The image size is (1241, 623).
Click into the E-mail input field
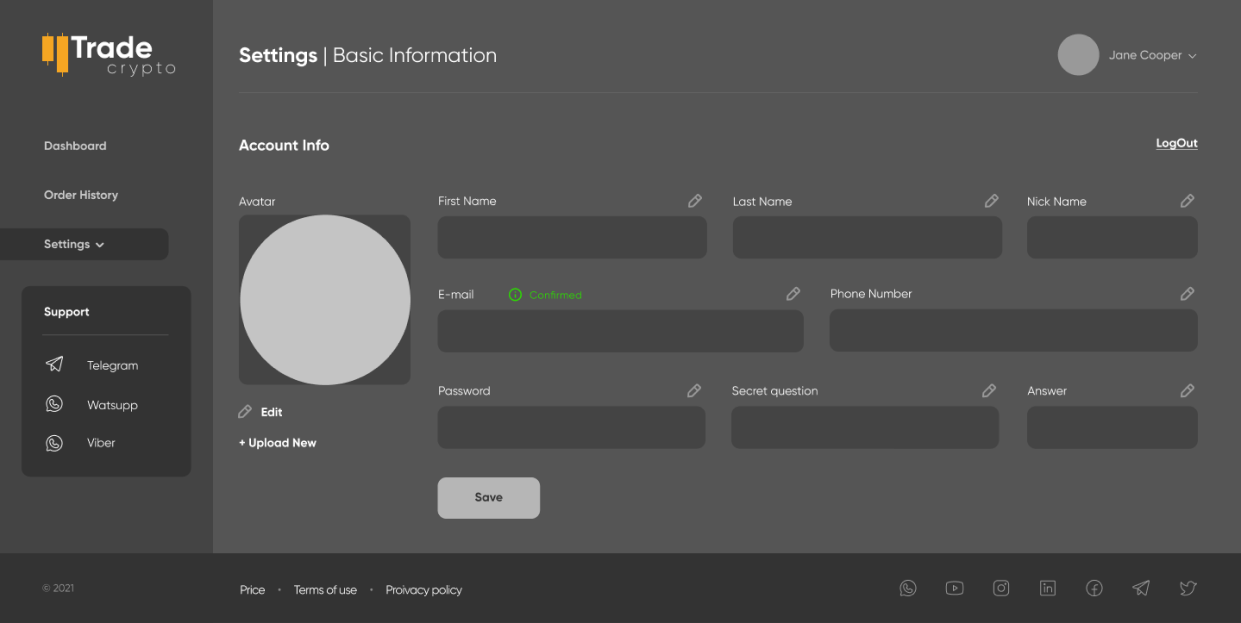point(620,331)
